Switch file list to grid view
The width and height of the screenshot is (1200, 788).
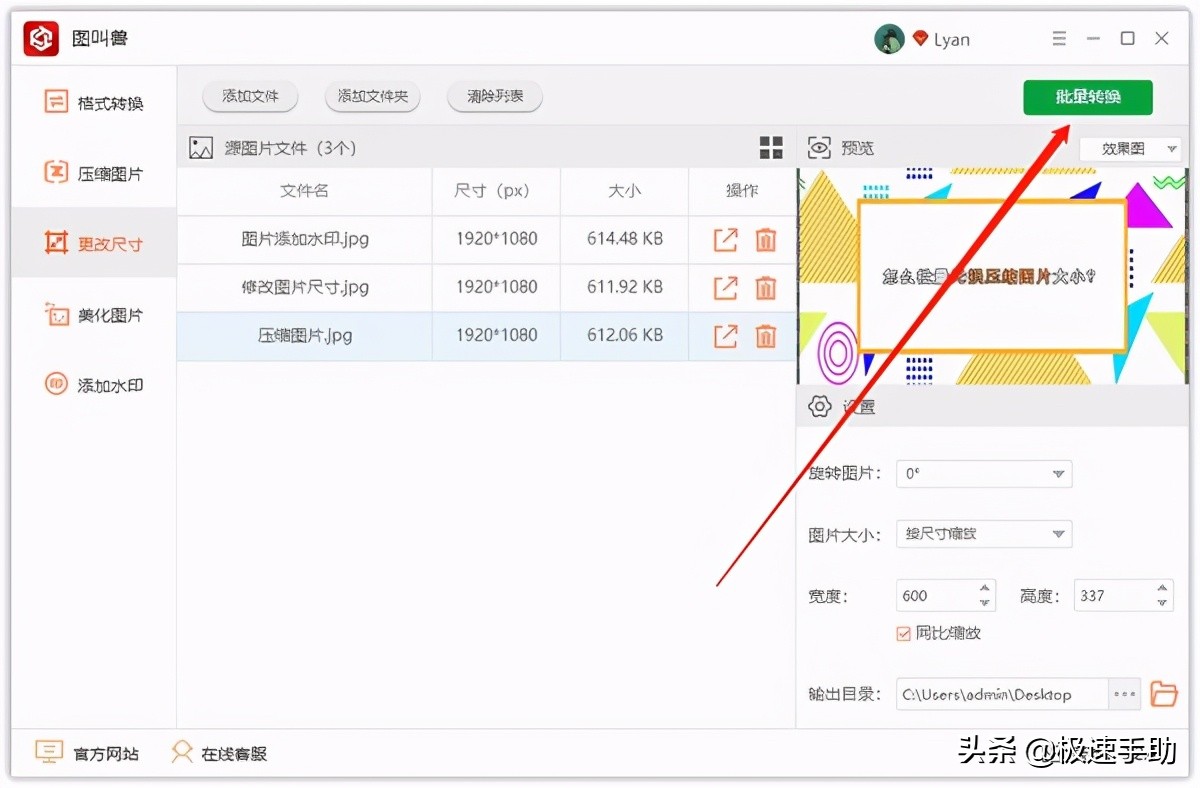pyautogui.click(x=771, y=148)
